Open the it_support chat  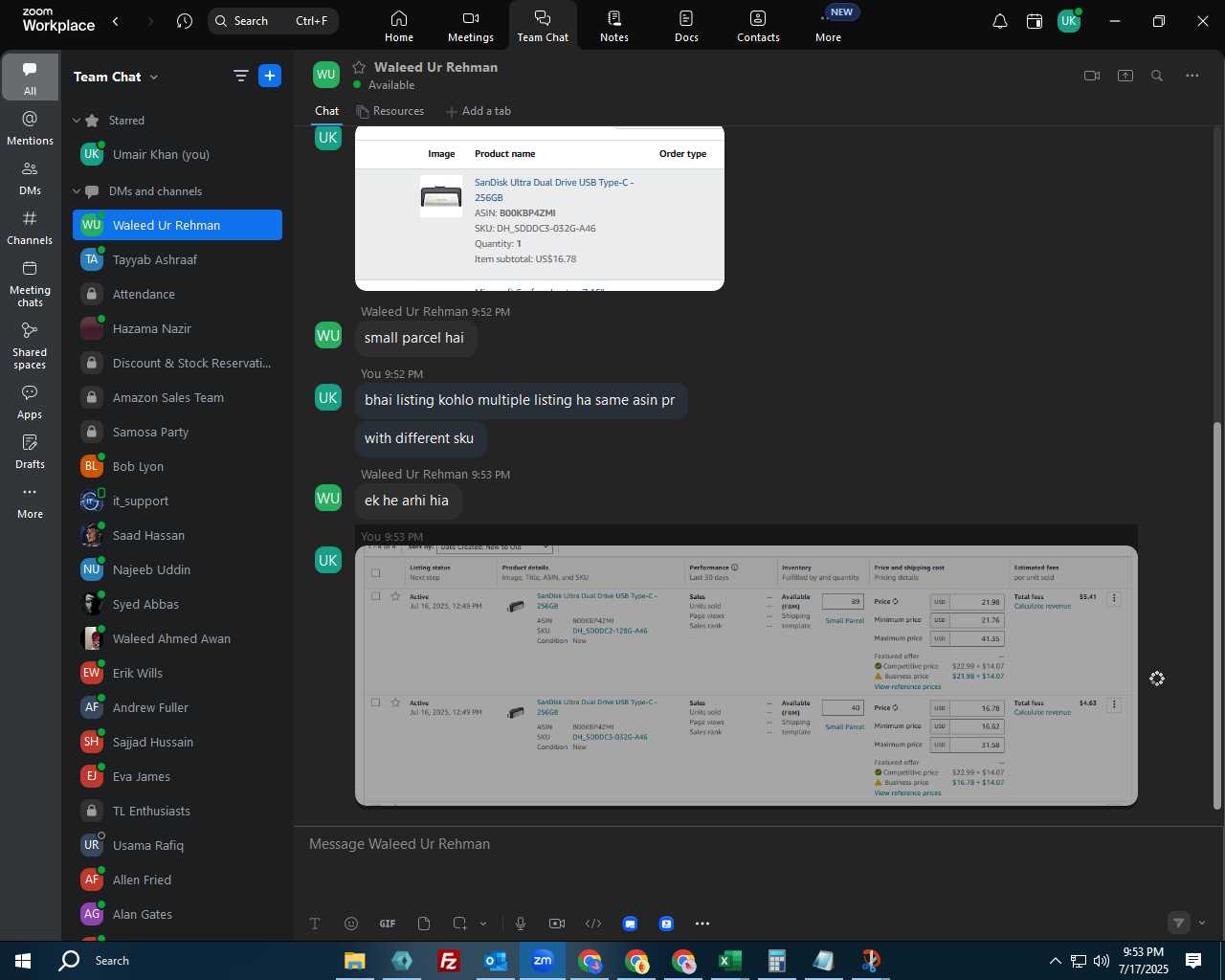pyautogui.click(x=177, y=501)
